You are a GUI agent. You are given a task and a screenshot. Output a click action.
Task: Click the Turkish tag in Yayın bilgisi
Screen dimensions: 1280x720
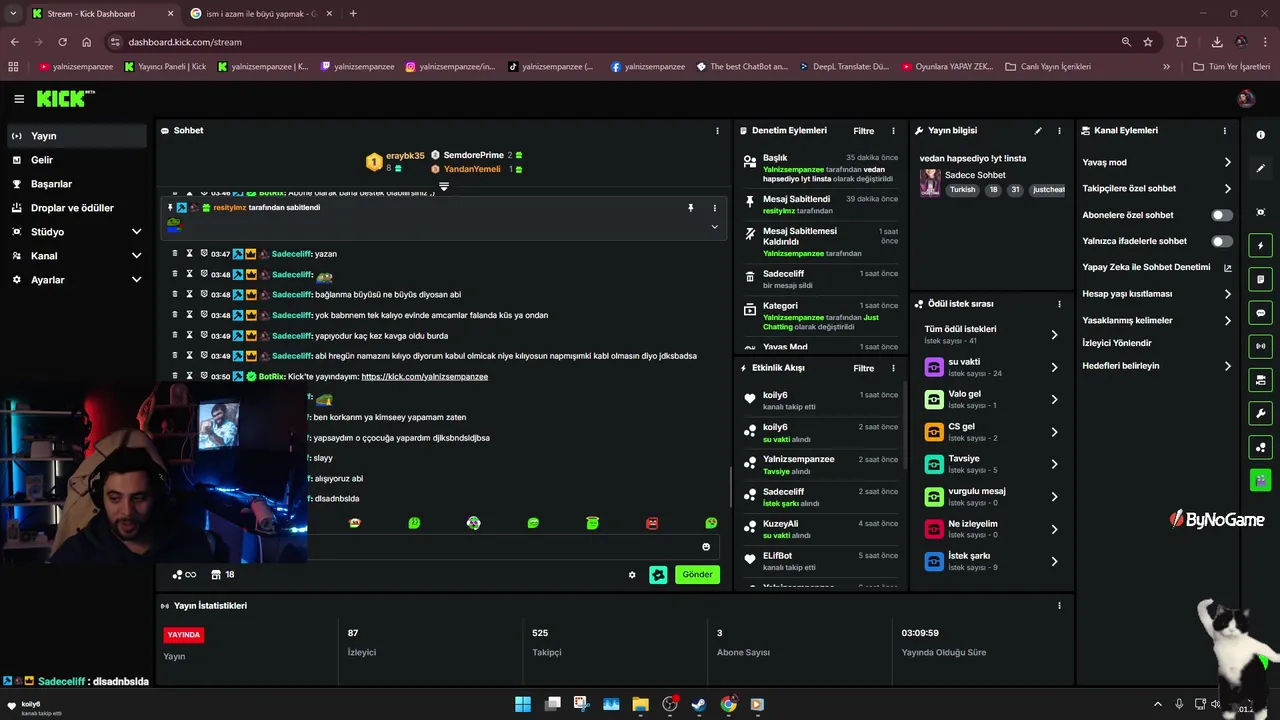click(x=962, y=190)
